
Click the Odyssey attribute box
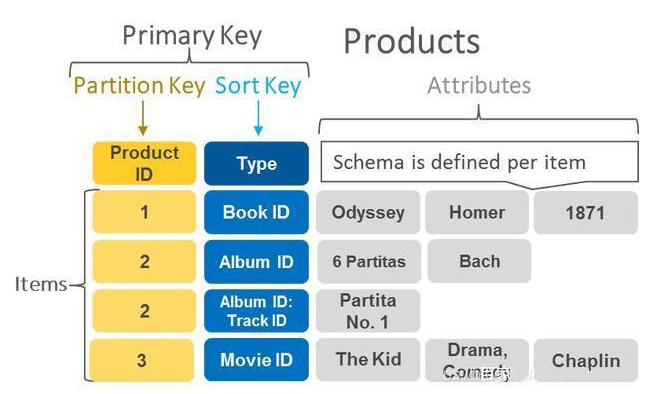pyautogui.click(x=368, y=212)
